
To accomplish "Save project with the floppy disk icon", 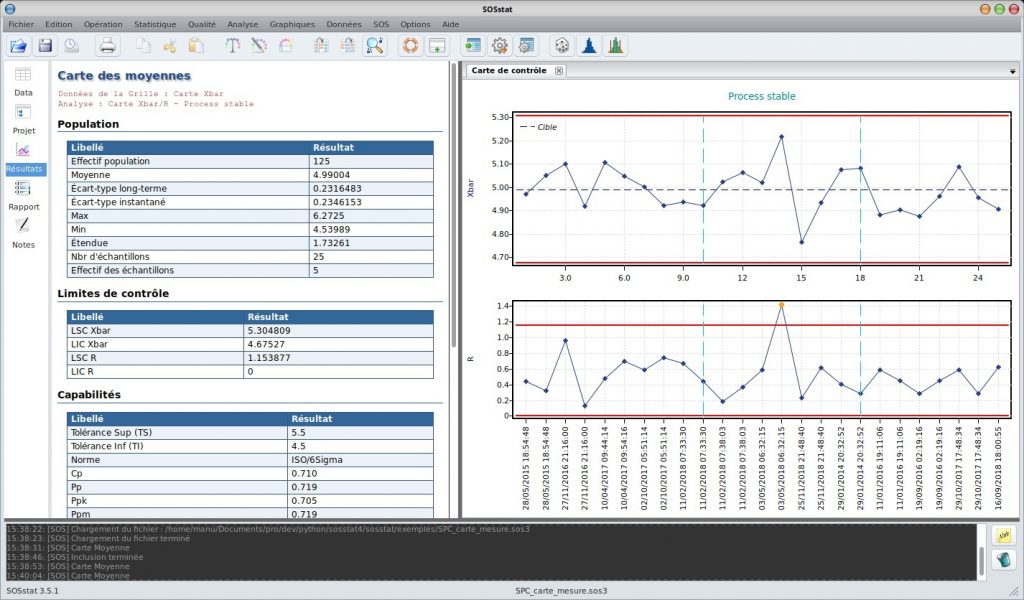I will tap(45, 45).
